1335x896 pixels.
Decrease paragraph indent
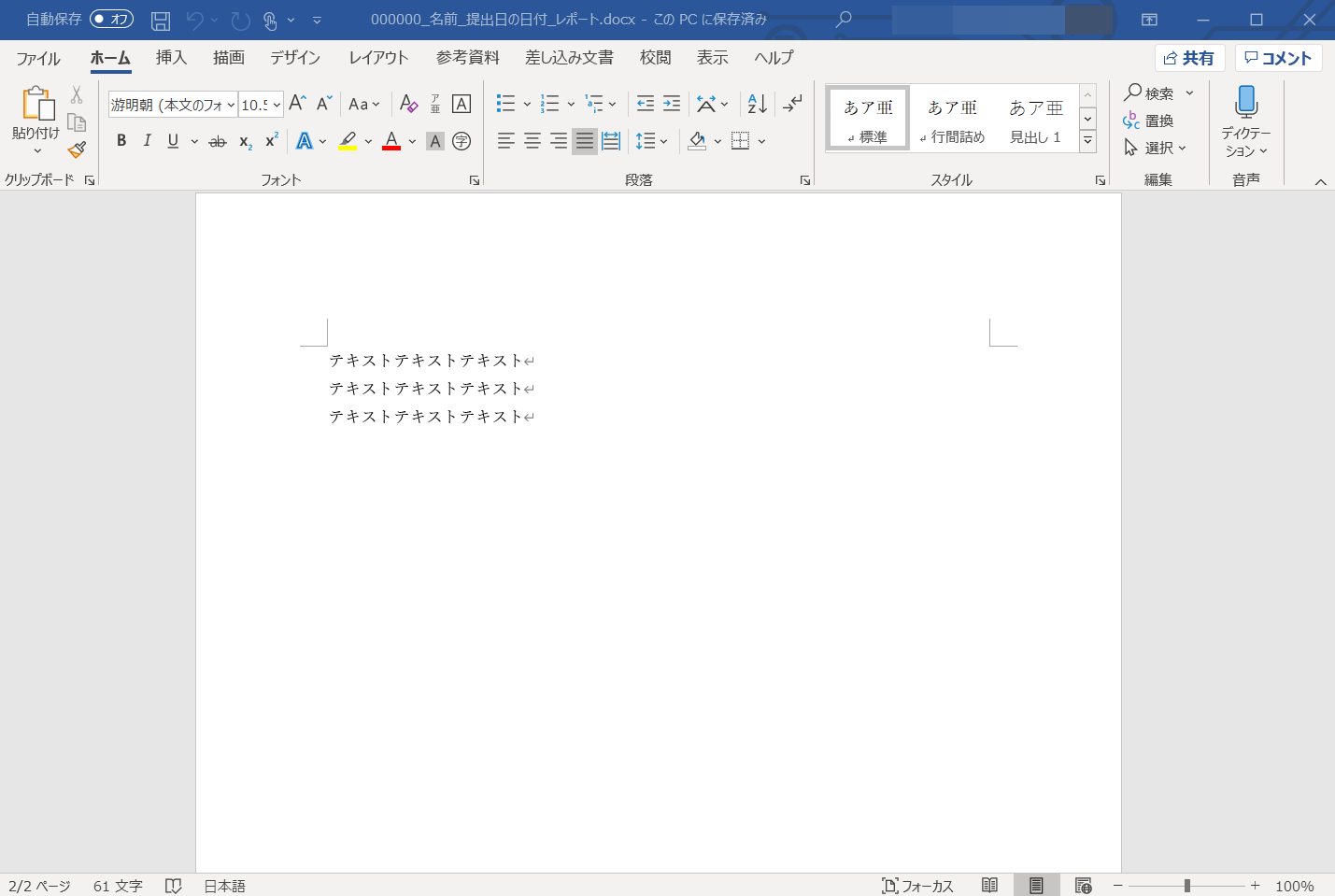(x=646, y=104)
